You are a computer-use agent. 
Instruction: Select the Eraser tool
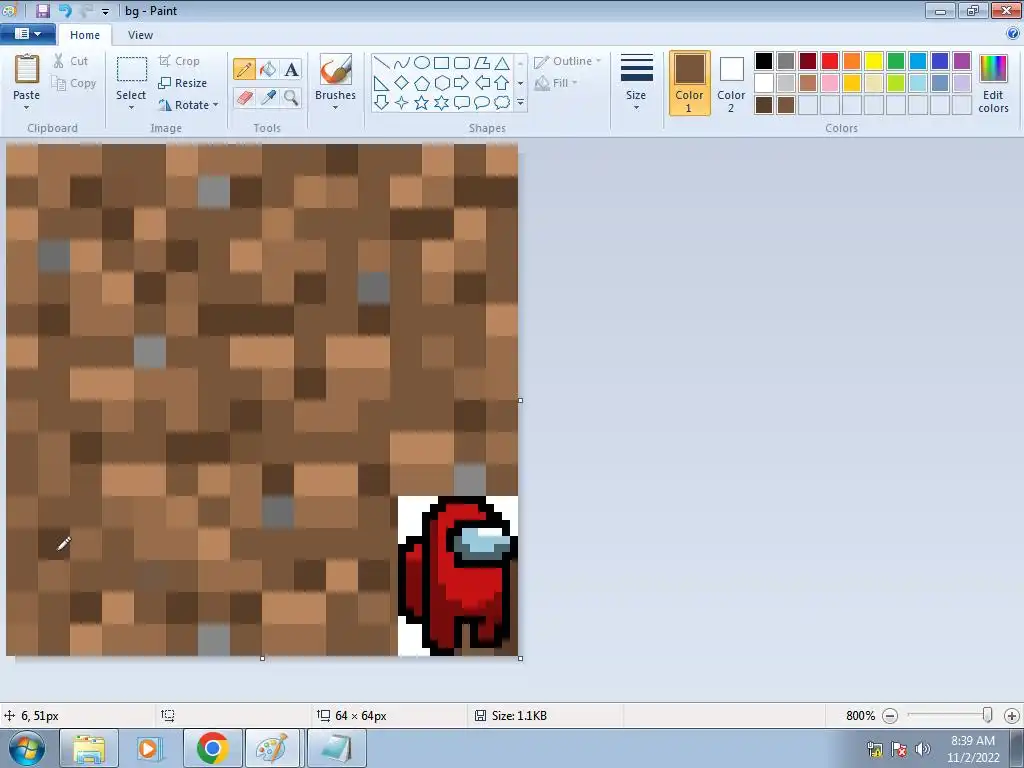pos(244,97)
